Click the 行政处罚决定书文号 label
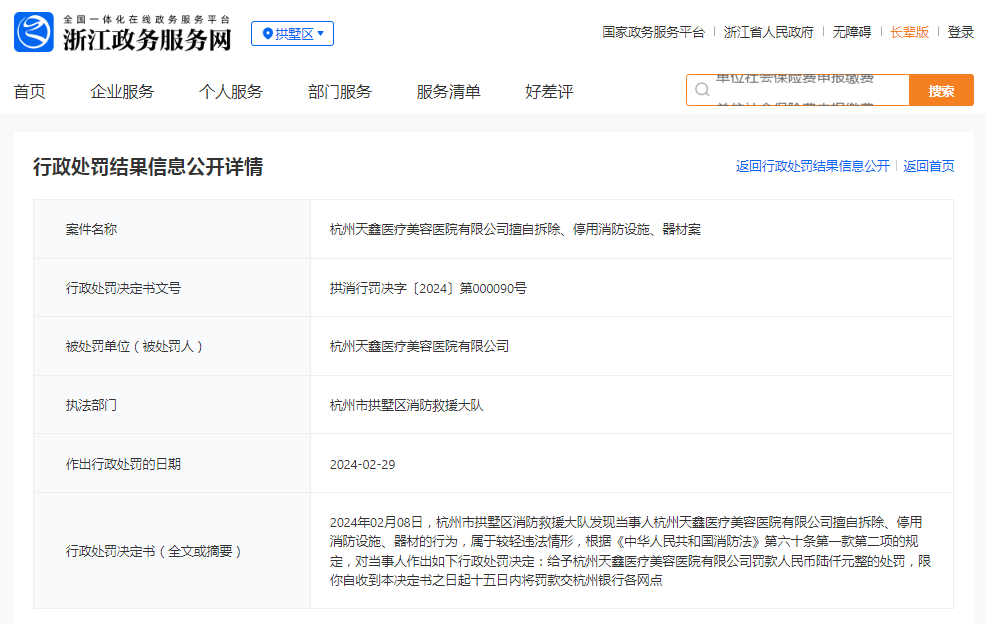 tap(123, 288)
